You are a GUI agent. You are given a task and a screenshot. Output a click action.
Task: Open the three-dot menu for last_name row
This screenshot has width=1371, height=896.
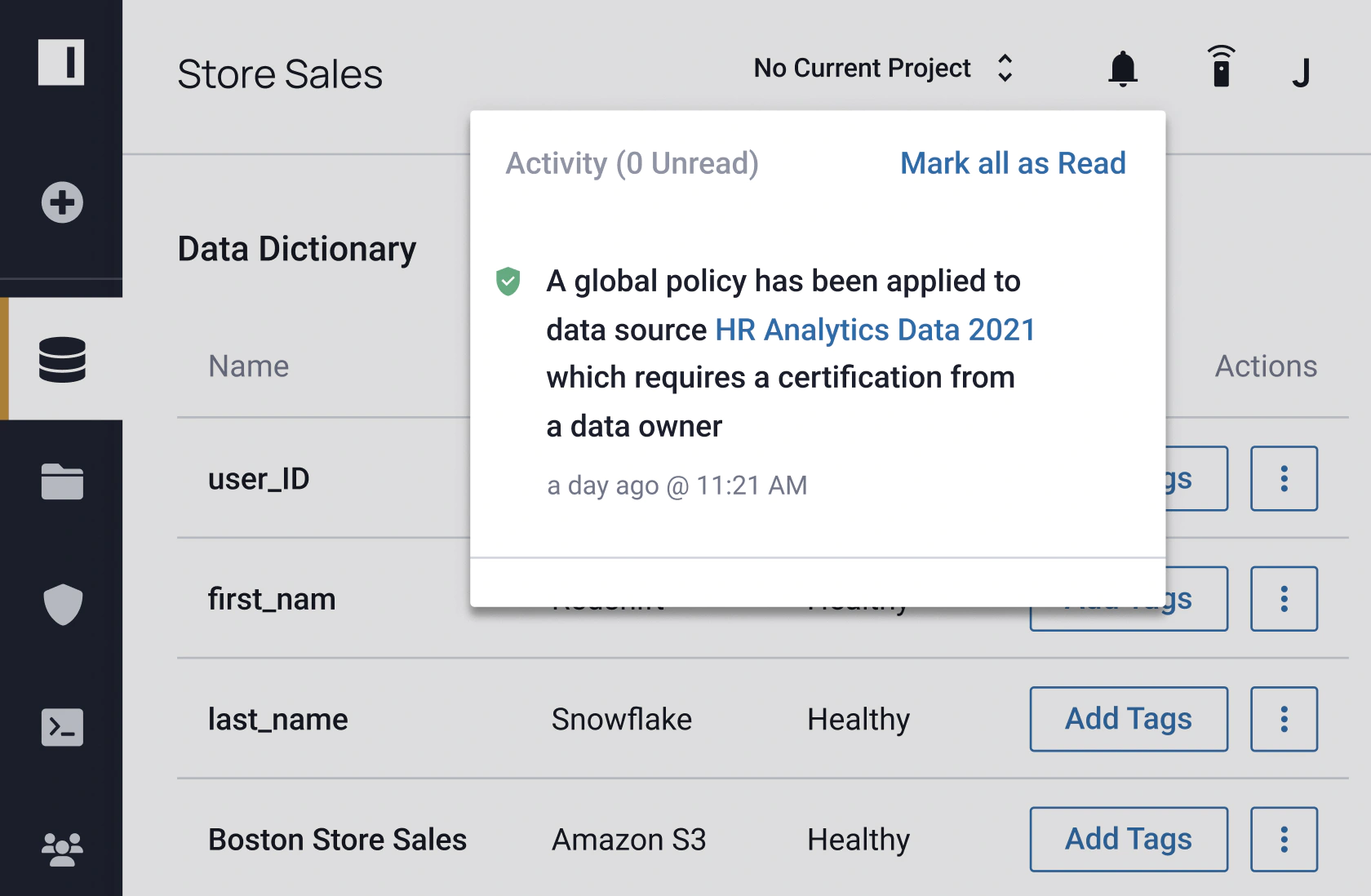point(1284,719)
